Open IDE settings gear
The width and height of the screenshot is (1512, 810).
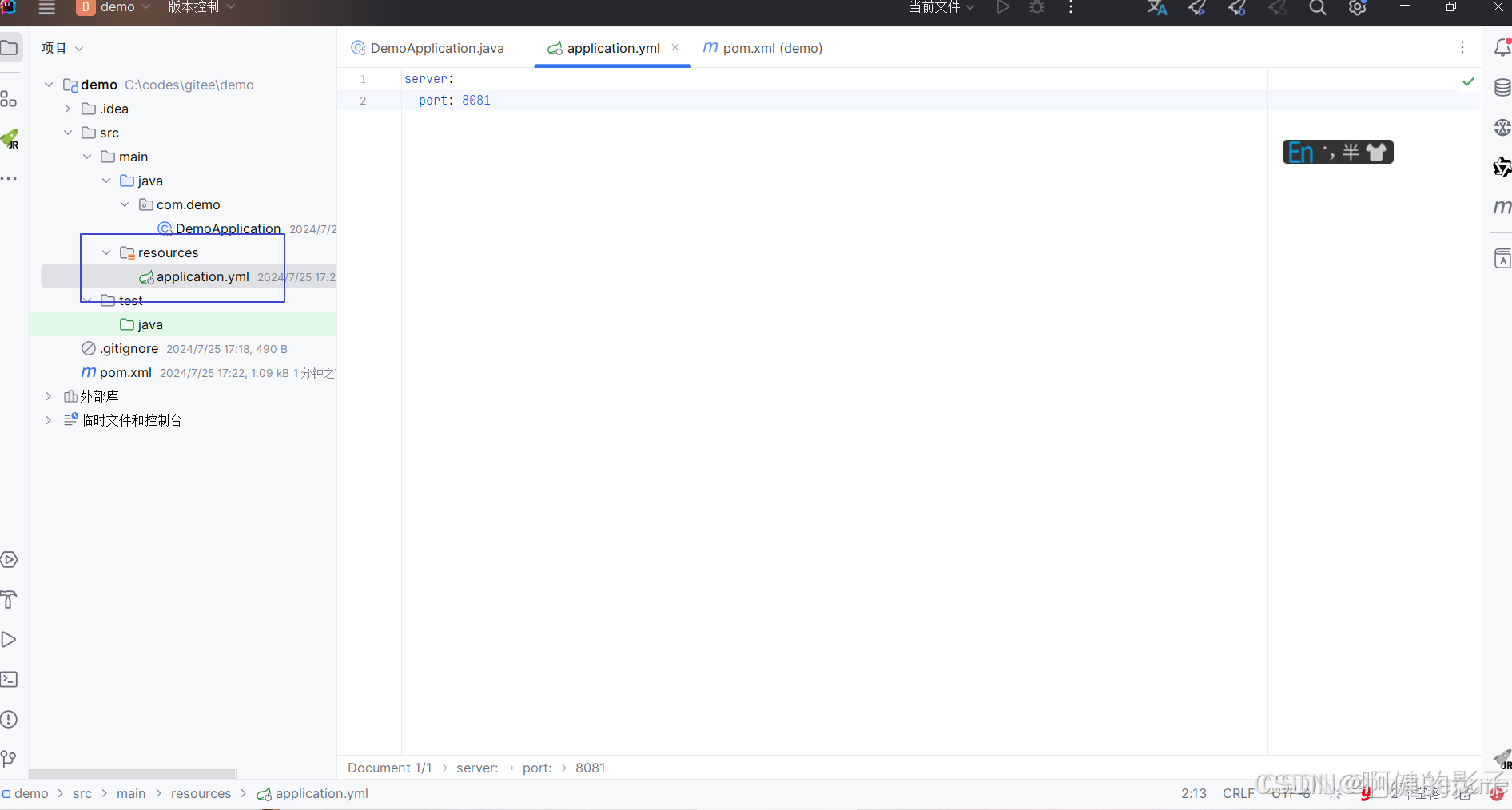pos(1358,8)
